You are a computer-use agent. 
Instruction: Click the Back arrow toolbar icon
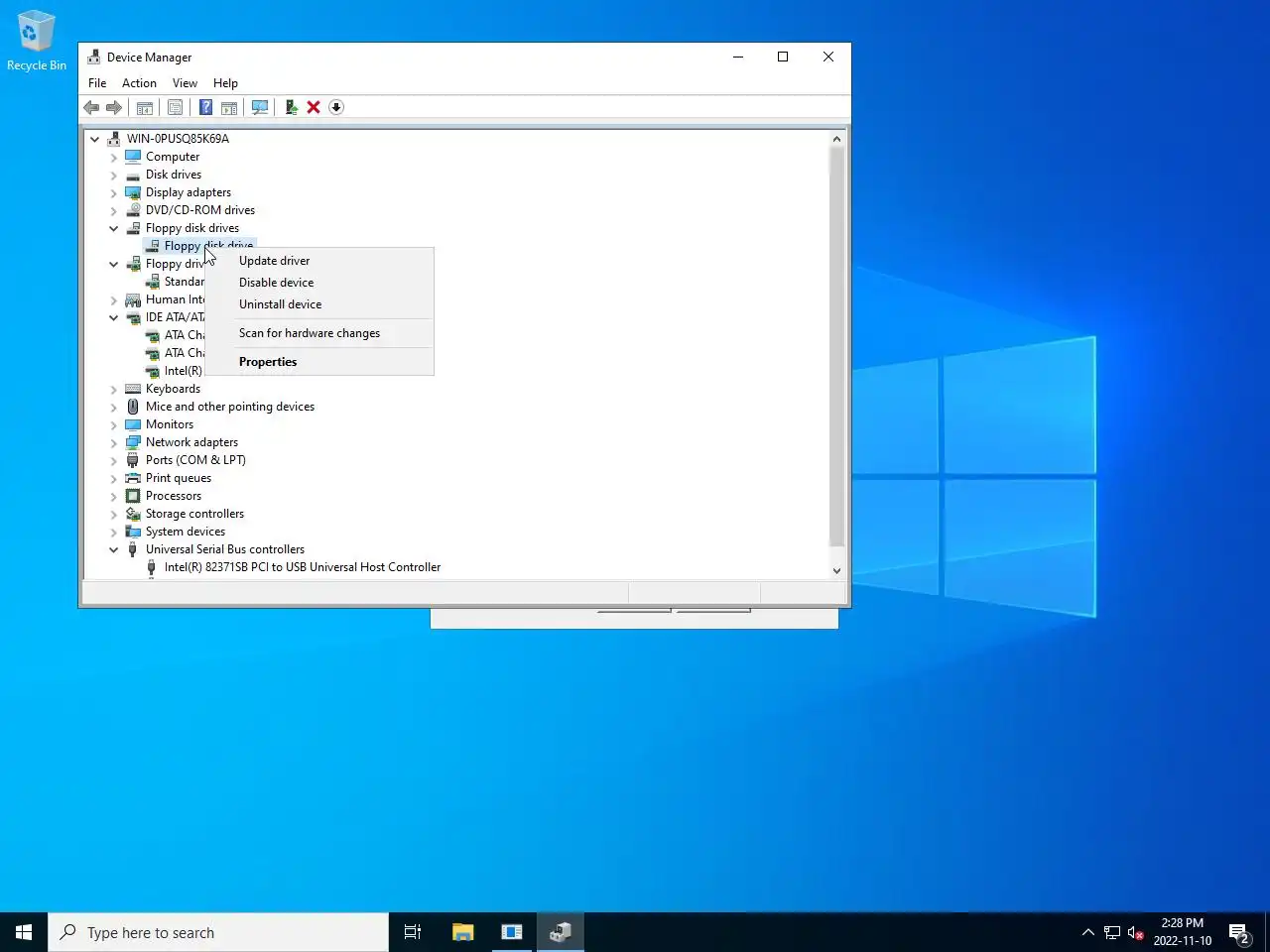[x=91, y=107]
